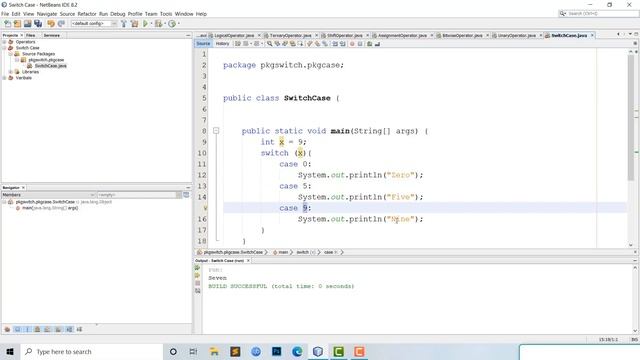
Task: Select SwitchCase.java in Projects tree
Action: click(x=51, y=66)
